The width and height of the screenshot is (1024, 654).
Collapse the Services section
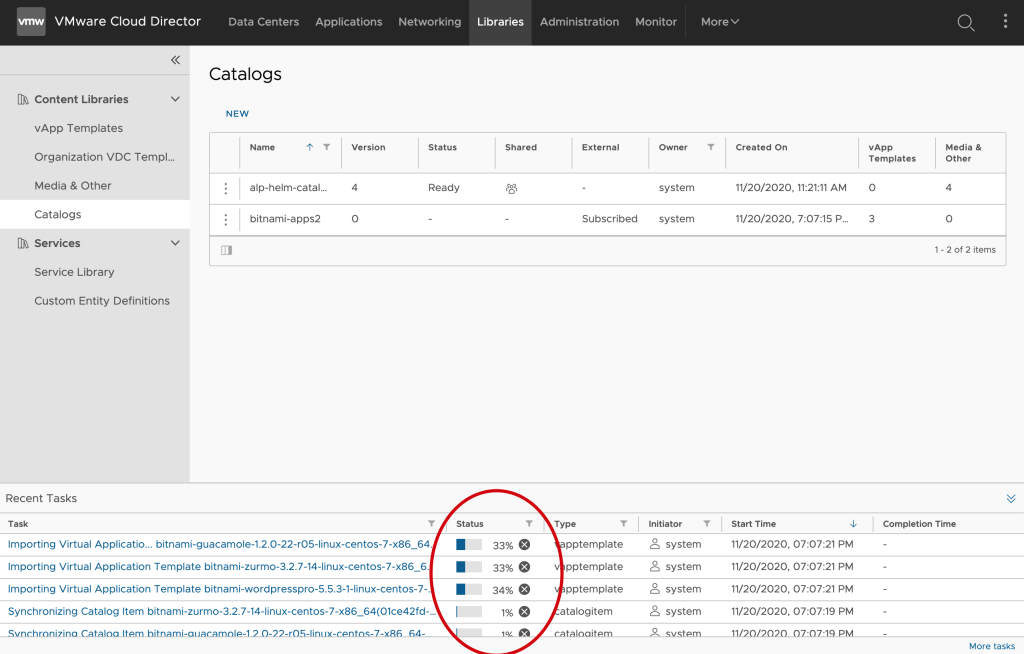coord(175,243)
